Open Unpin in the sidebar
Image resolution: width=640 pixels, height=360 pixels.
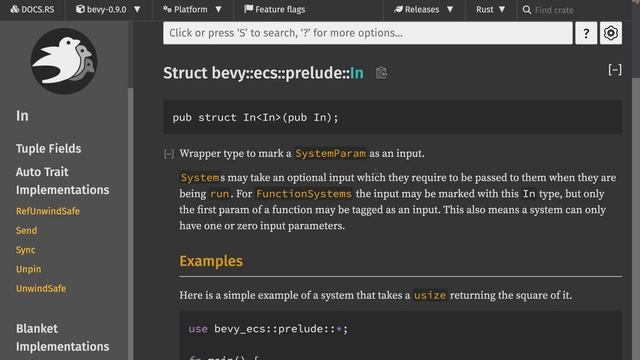tap(29, 269)
